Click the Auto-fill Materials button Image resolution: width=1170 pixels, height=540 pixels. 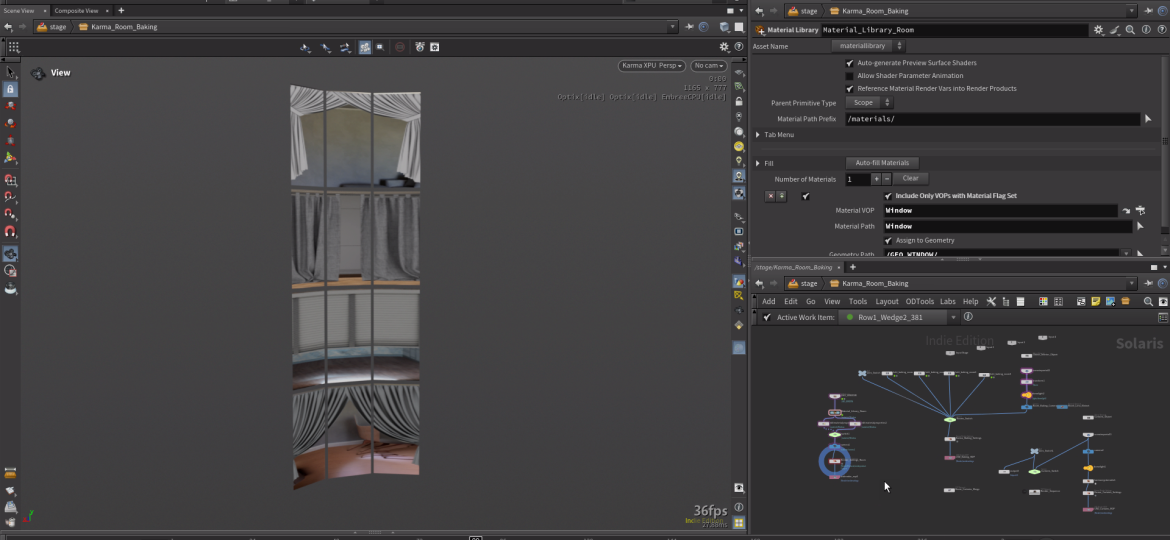click(x=882, y=163)
